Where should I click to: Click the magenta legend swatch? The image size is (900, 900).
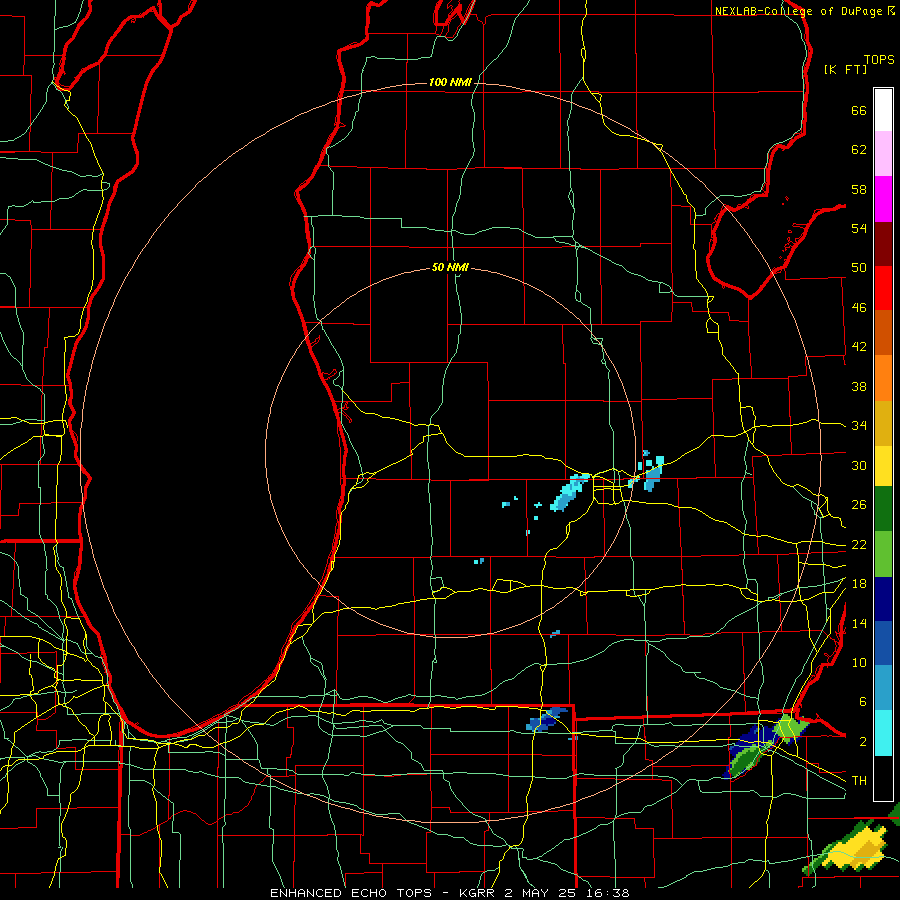(x=883, y=199)
